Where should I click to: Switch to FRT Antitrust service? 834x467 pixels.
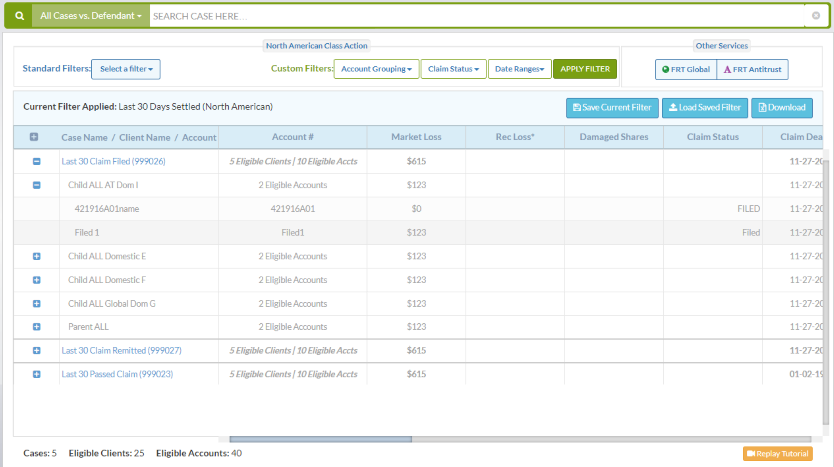coord(753,69)
